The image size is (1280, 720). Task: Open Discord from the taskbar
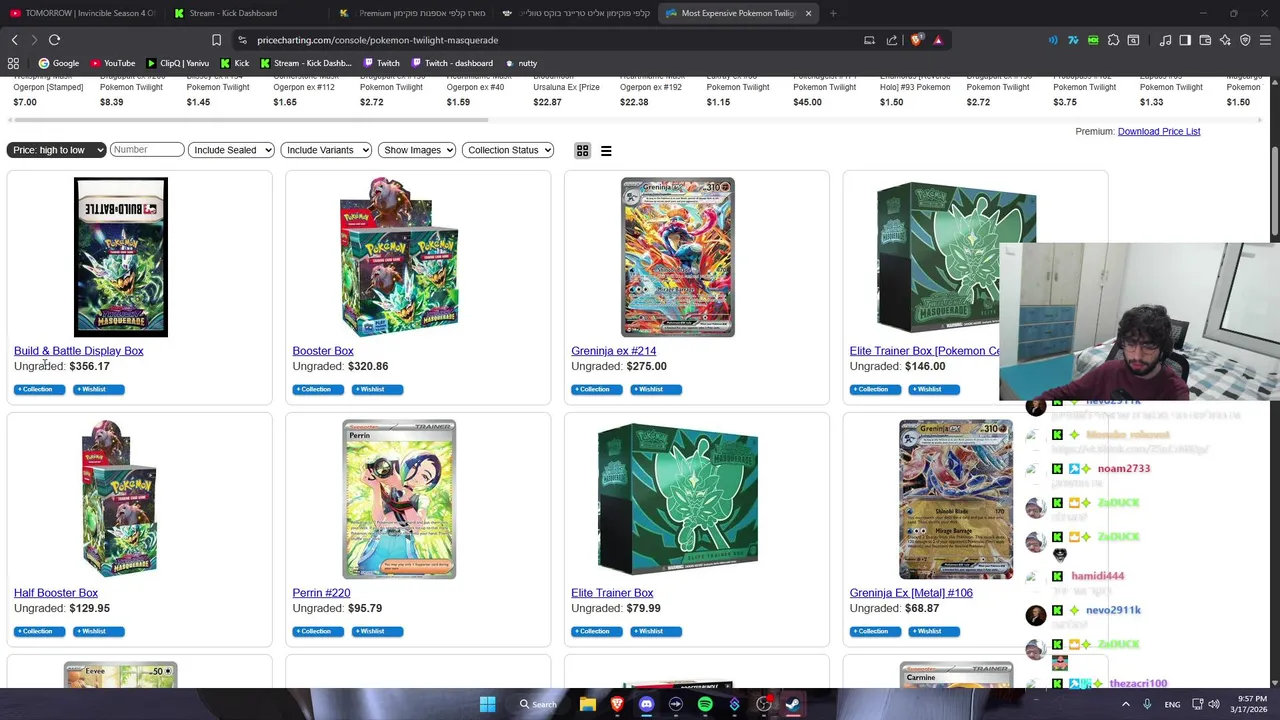[x=646, y=704]
